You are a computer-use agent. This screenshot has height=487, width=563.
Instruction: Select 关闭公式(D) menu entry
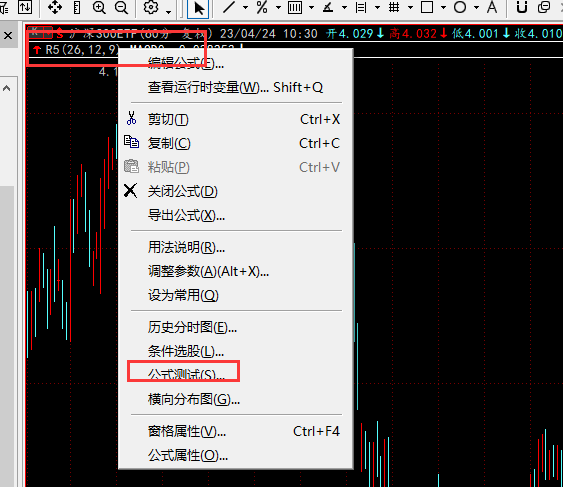coord(236,191)
